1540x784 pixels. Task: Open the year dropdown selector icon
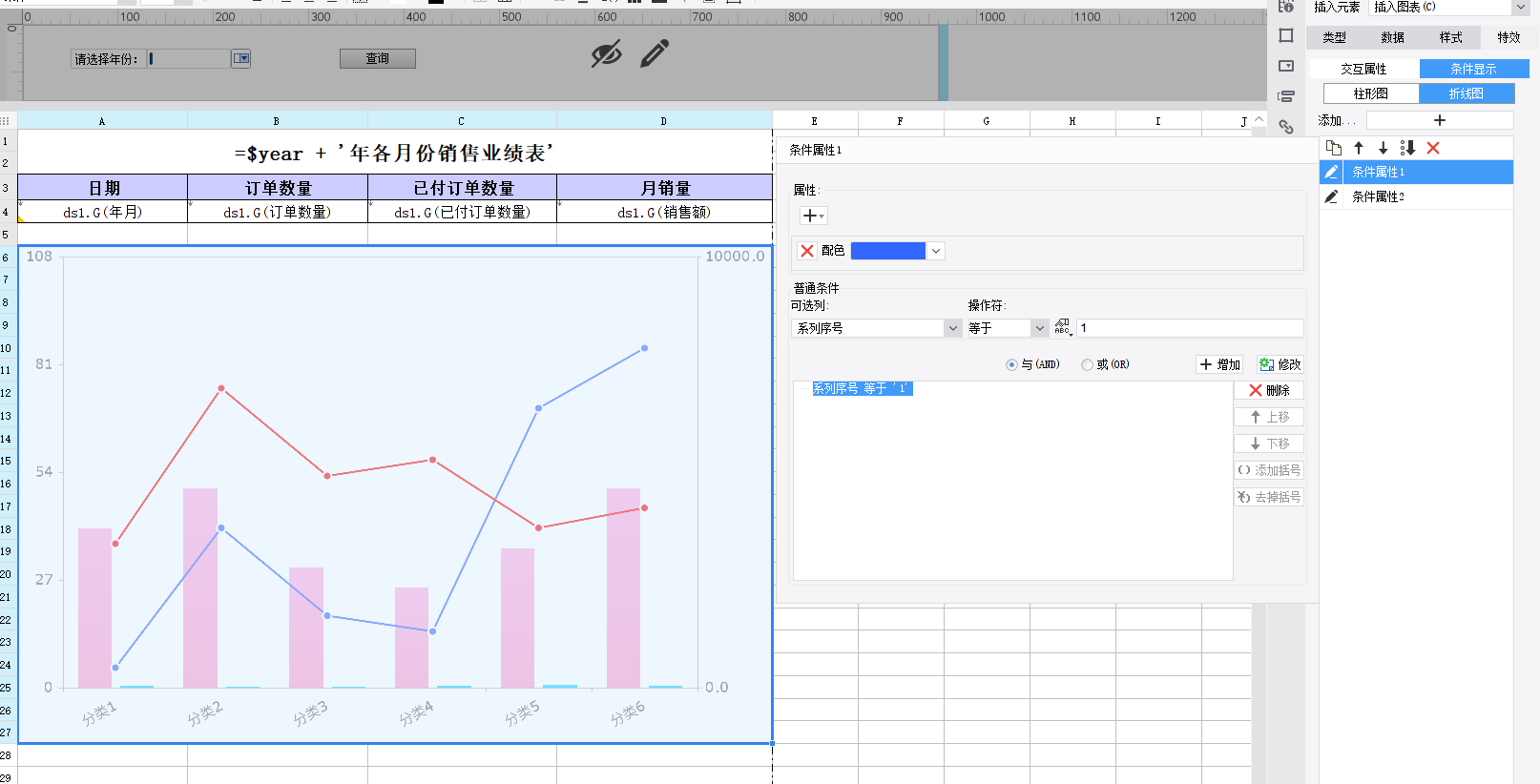(x=241, y=58)
